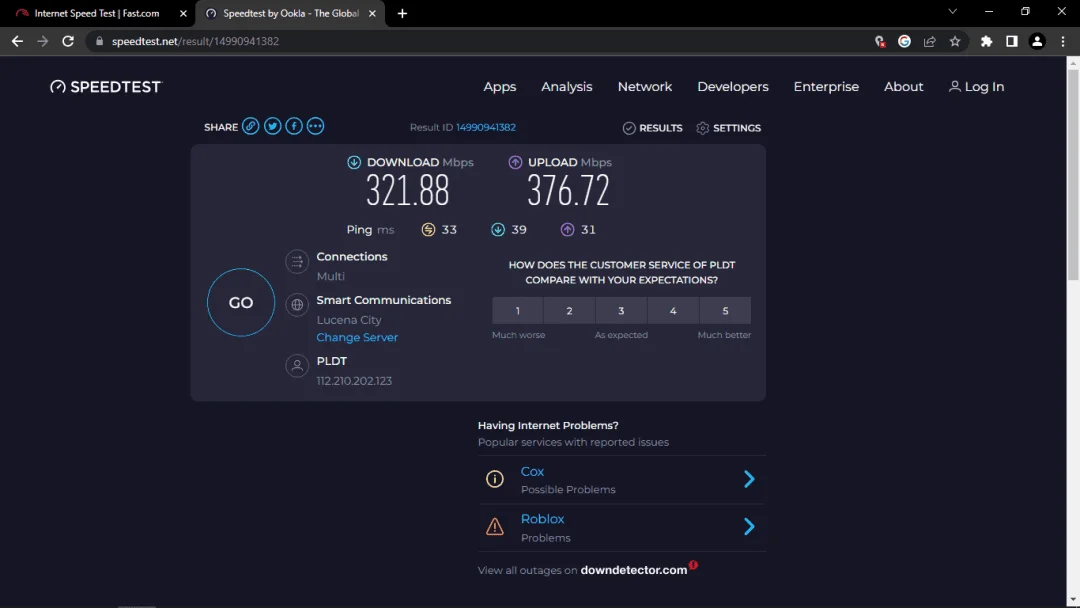Click Change Server link
This screenshot has width=1080, height=608.
click(x=357, y=337)
